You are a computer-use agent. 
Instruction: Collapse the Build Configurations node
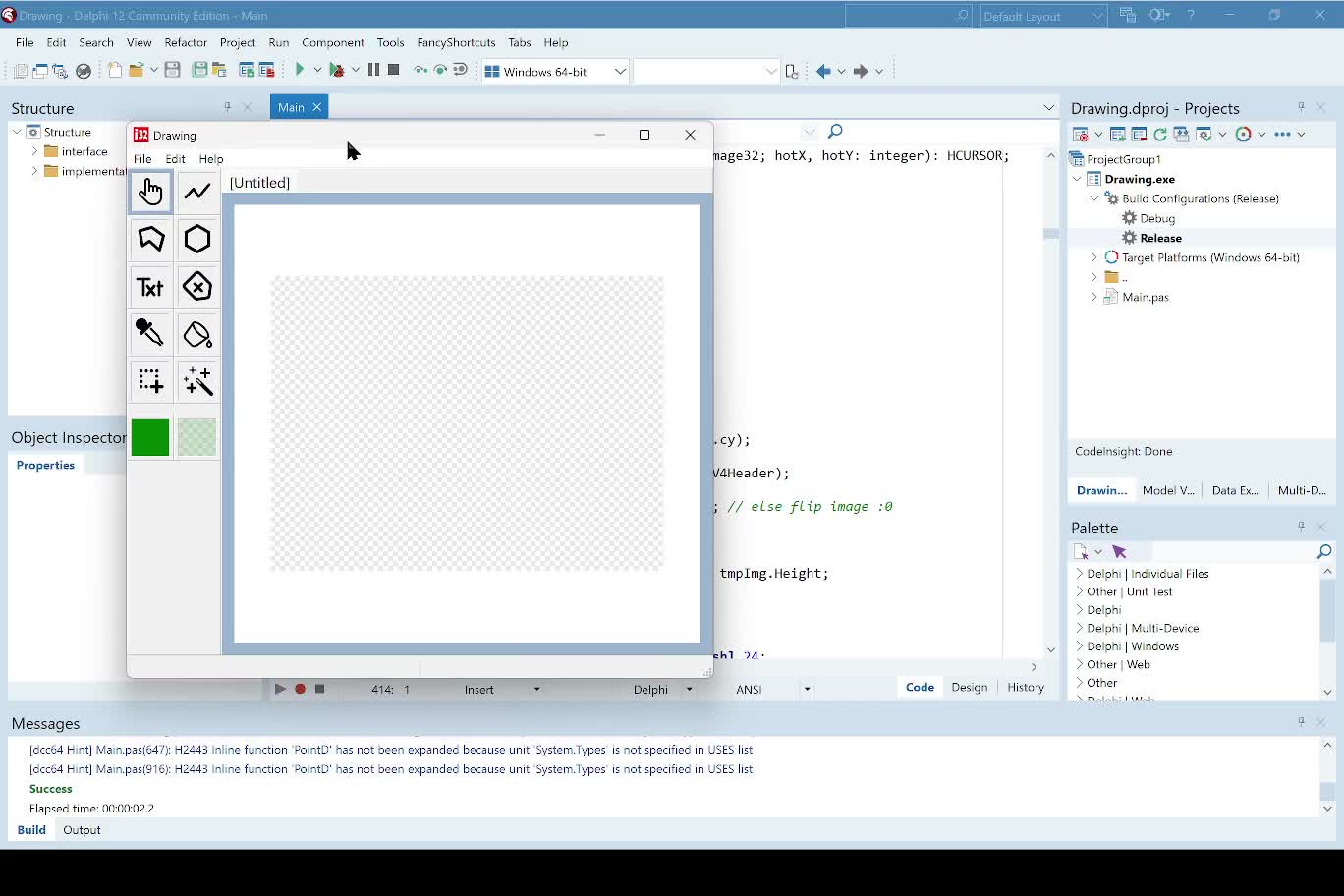point(1094,198)
